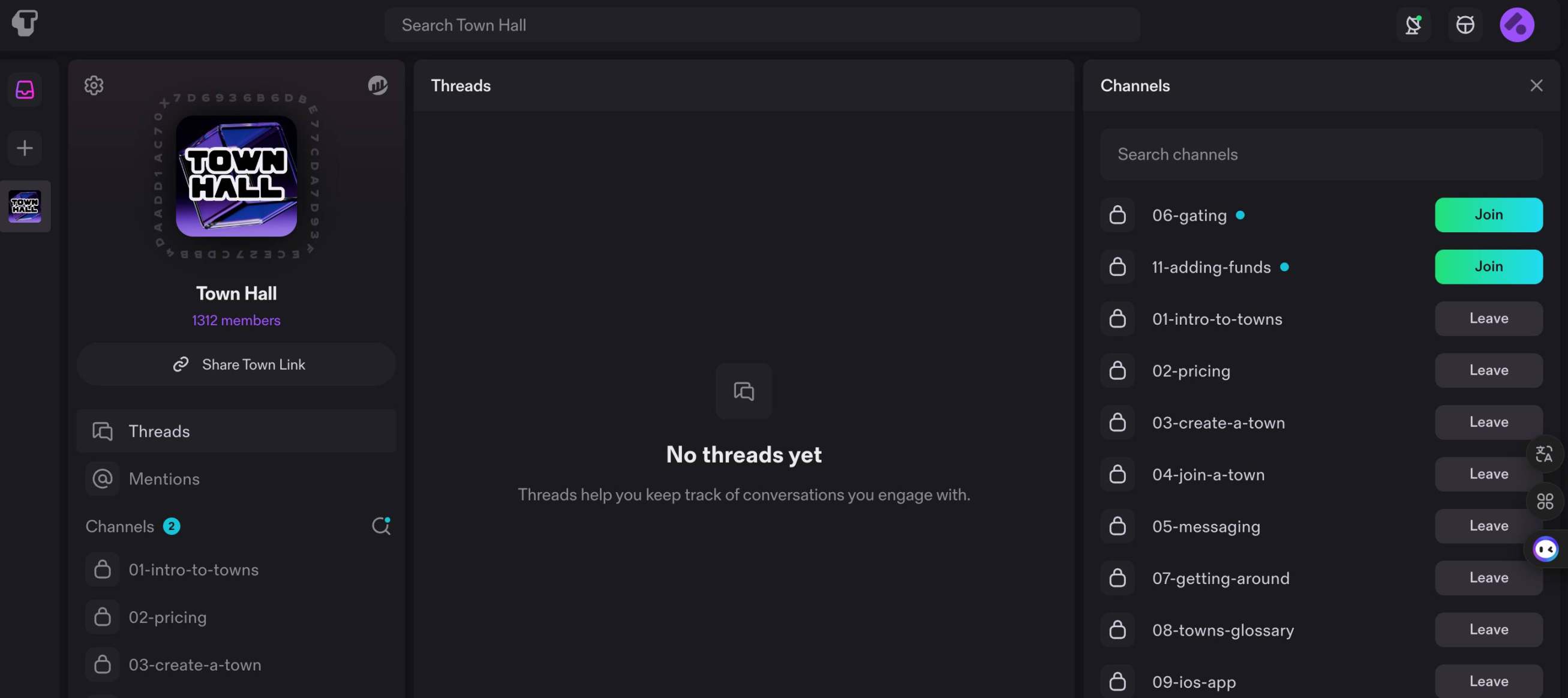
Task: Join the 11-adding-funds channel
Action: tap(1489, 267)
